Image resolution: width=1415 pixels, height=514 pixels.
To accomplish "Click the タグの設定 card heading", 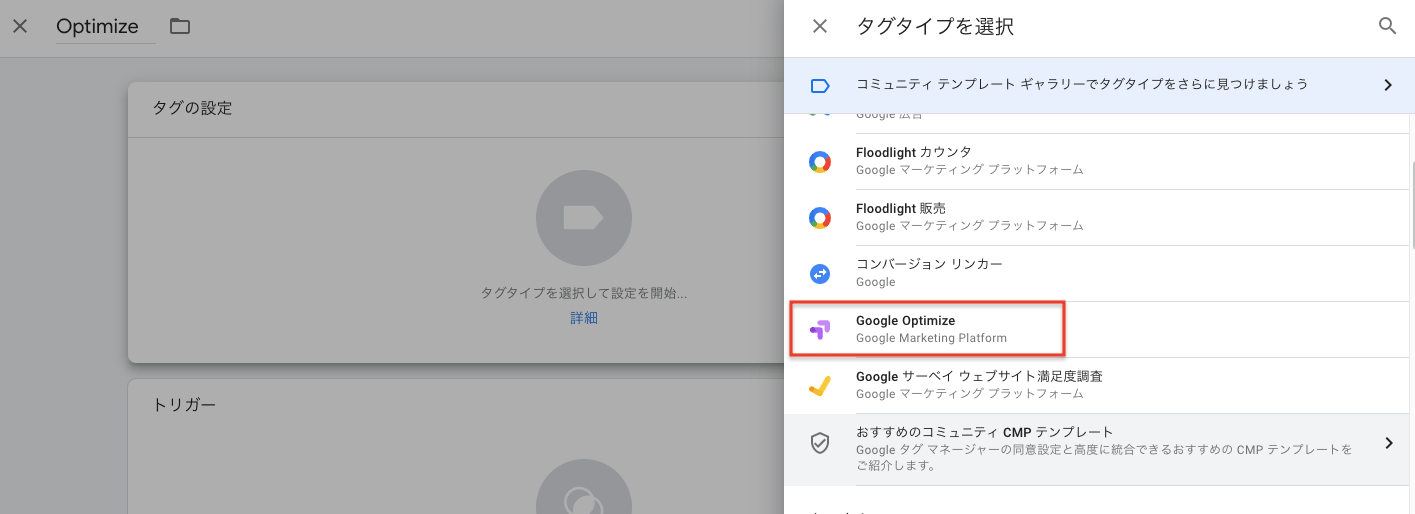I will pos(192,108).
